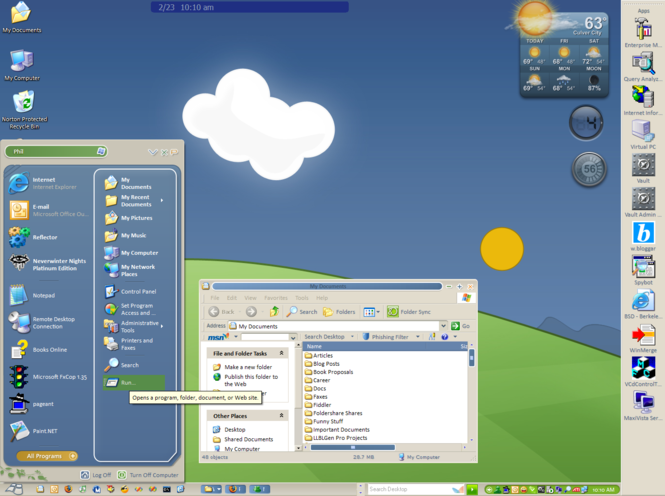Click Search in Explorer toolbar
Viewport: 665px width, 496px height.
coord(302,312)
